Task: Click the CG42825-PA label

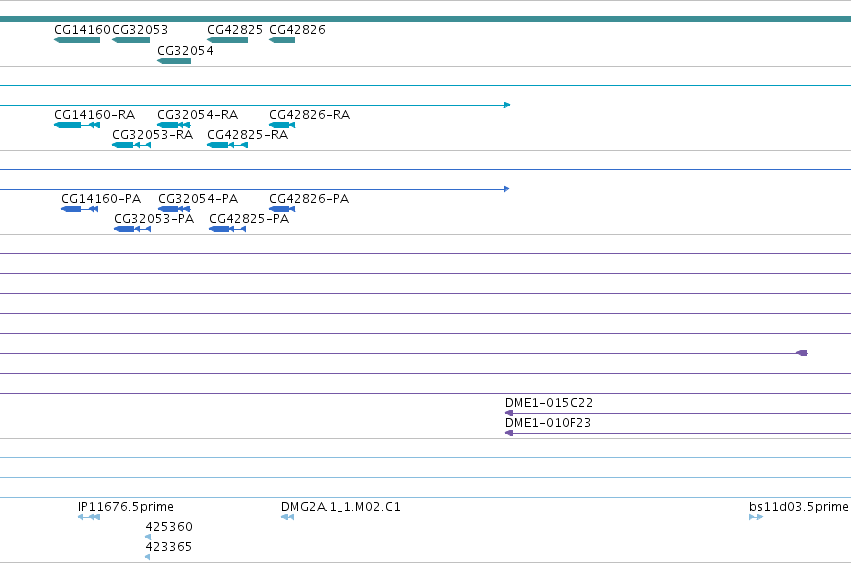Action: point(249,219)
